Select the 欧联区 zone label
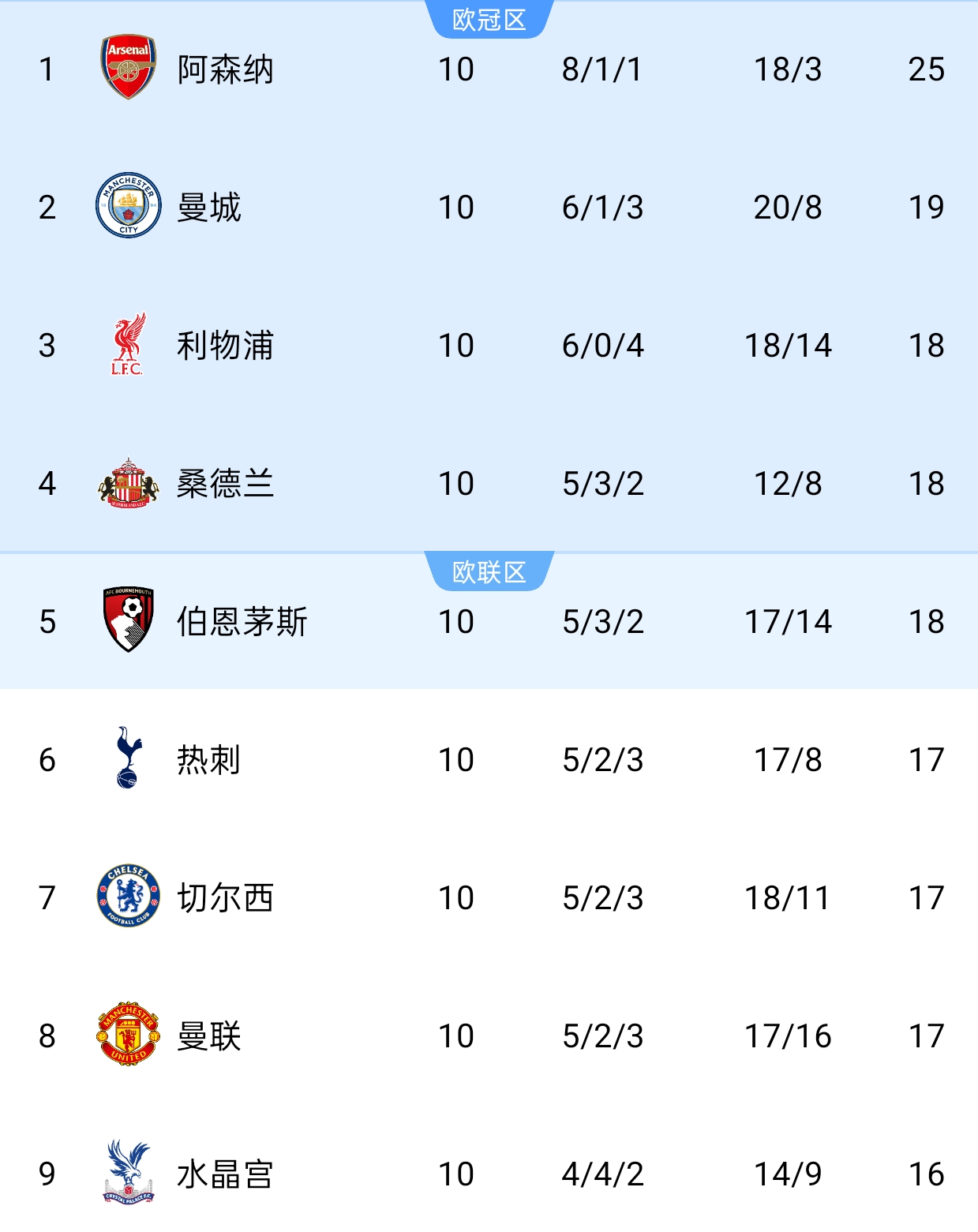This screenshot has width=978, height=1232. click(489, 571)
